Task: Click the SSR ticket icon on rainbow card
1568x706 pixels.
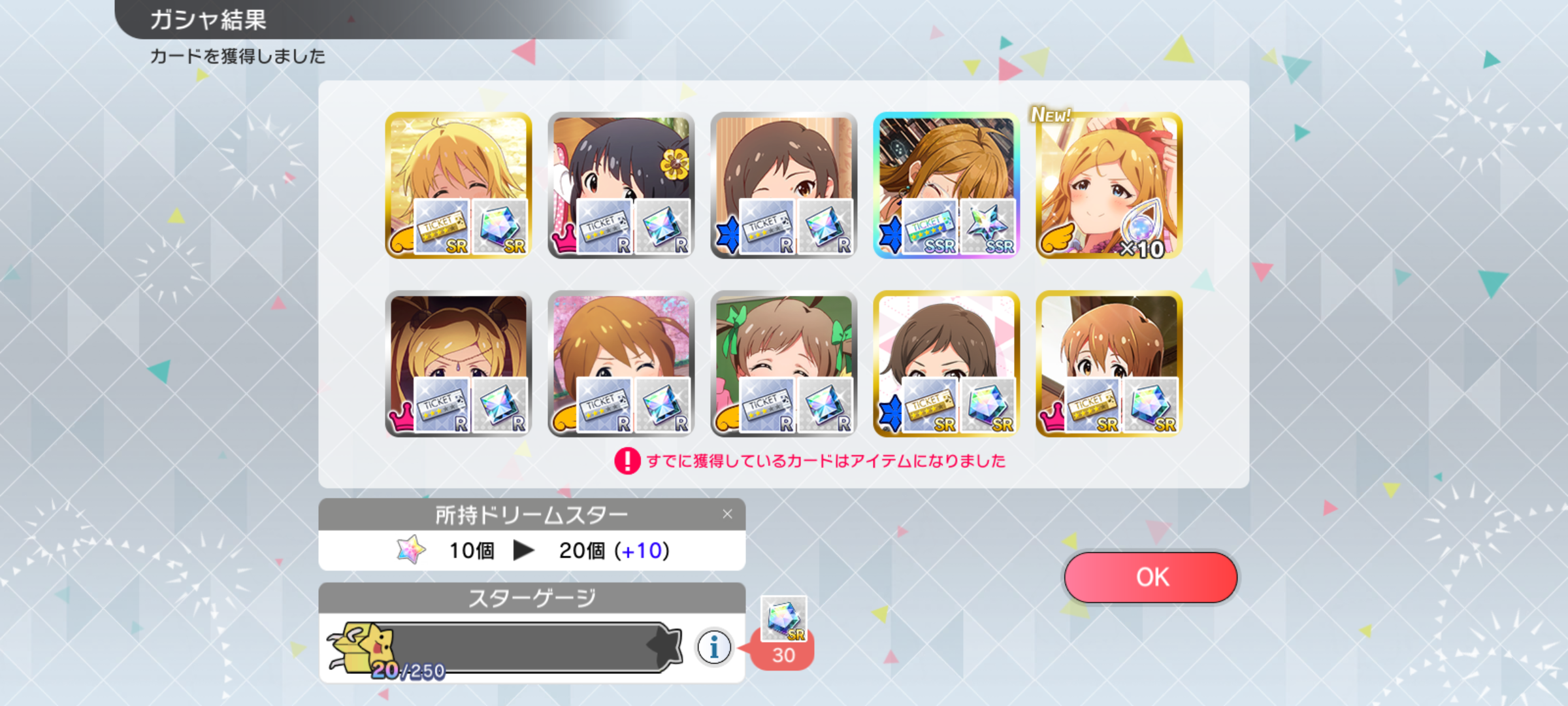Action: click(x=929, y=227)
